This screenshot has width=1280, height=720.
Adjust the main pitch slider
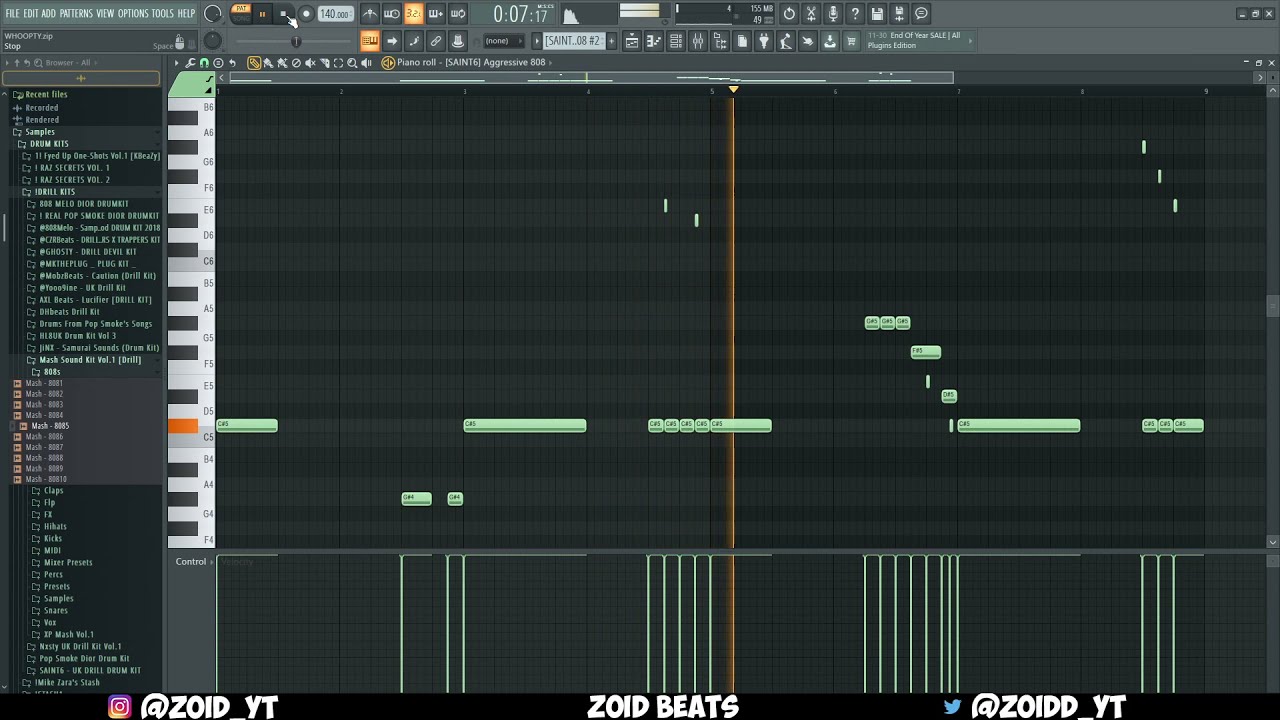pyautogui.click(x=295, y=41)
